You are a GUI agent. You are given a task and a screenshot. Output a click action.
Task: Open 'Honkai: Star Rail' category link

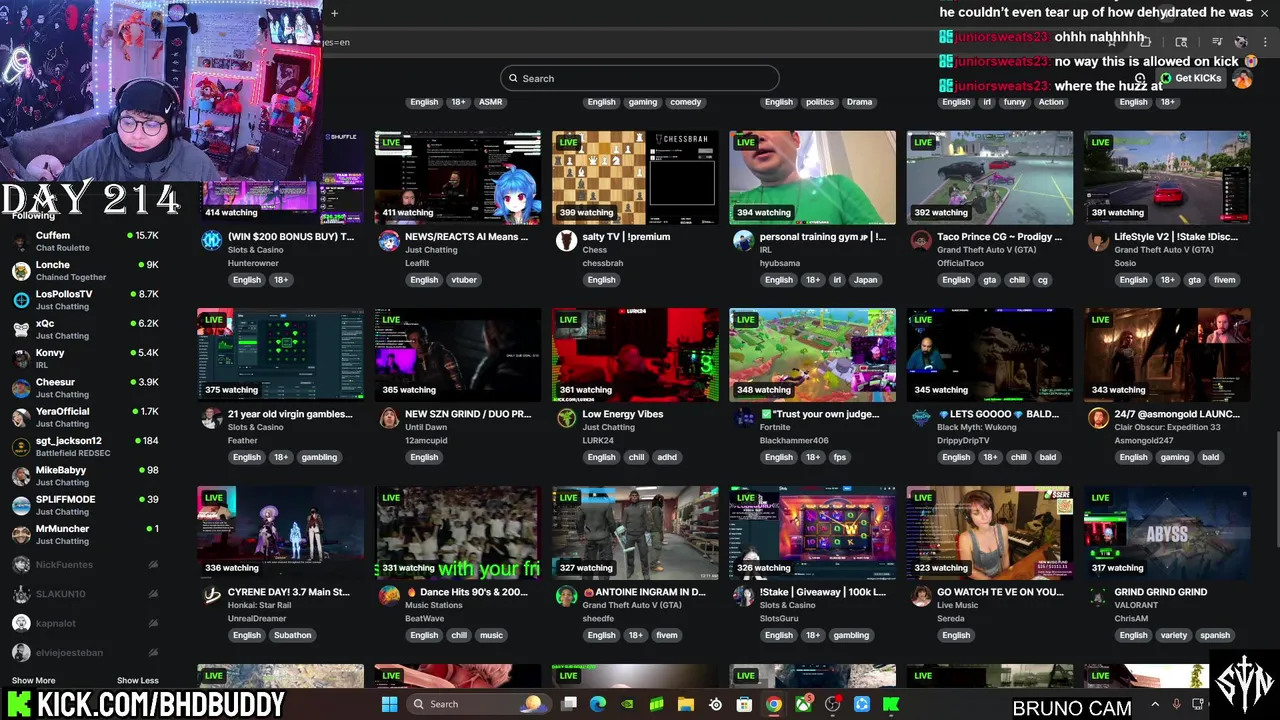(259, 605)
